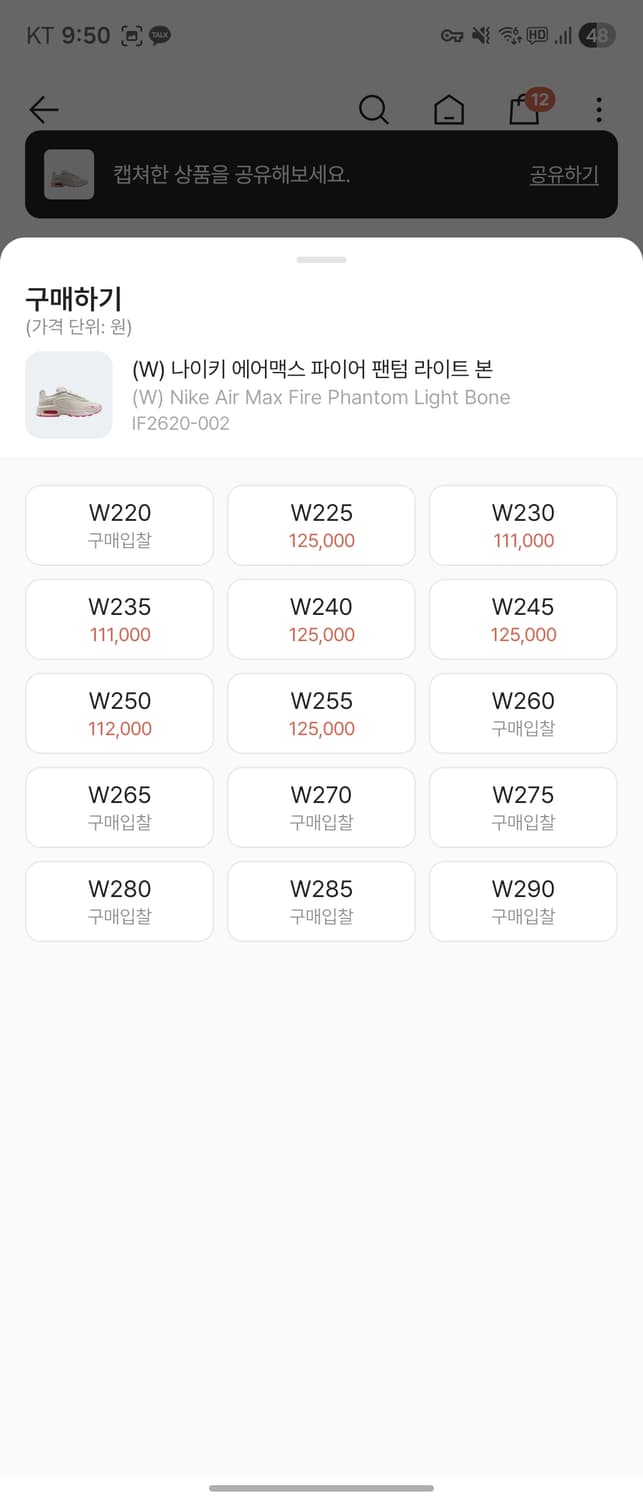Select the largest size W290
This screenshot has height=1500, width=643.
(522, 901)
